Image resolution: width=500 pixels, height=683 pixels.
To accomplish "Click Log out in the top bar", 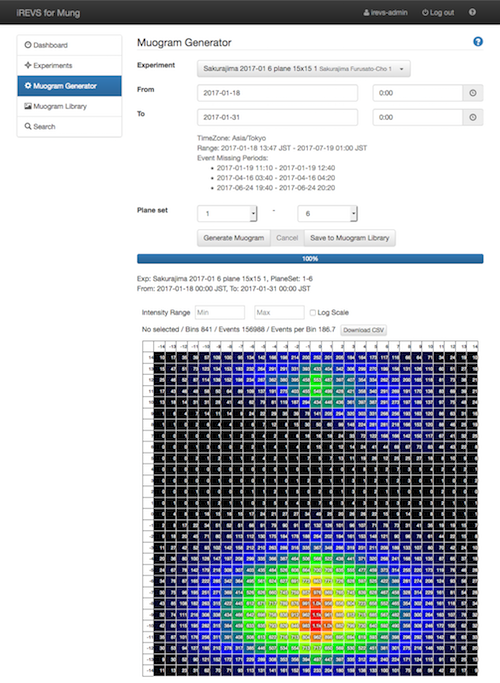I will coord(438,13).
